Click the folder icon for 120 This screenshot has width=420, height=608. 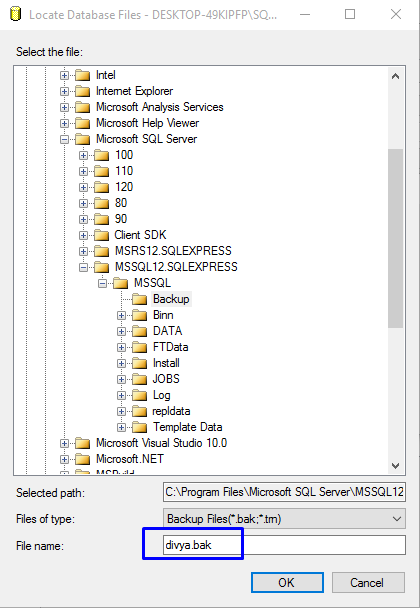coord(101,187)
